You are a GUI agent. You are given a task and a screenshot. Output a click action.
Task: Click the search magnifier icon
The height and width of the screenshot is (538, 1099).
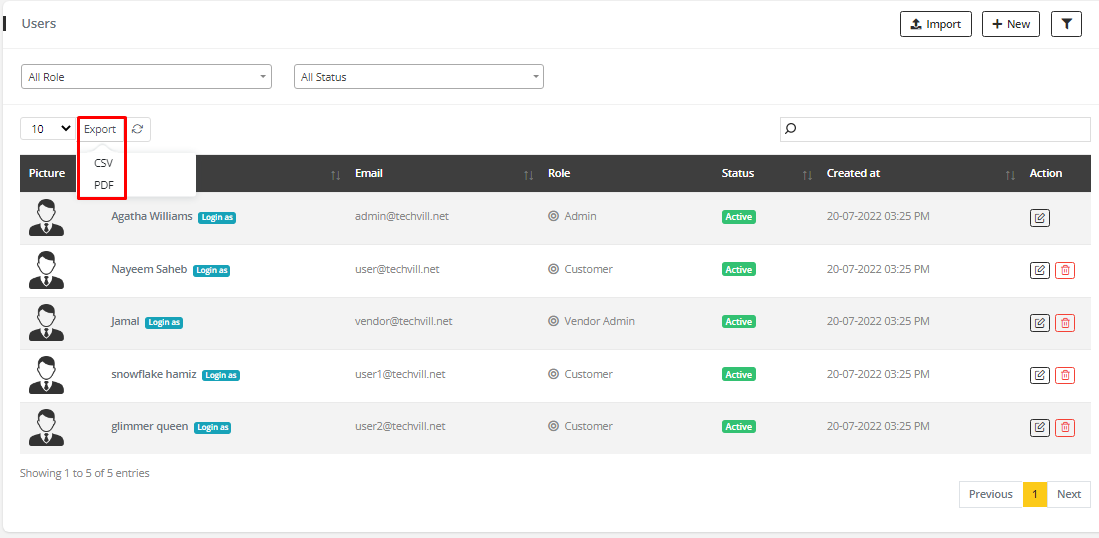(791, 129)
